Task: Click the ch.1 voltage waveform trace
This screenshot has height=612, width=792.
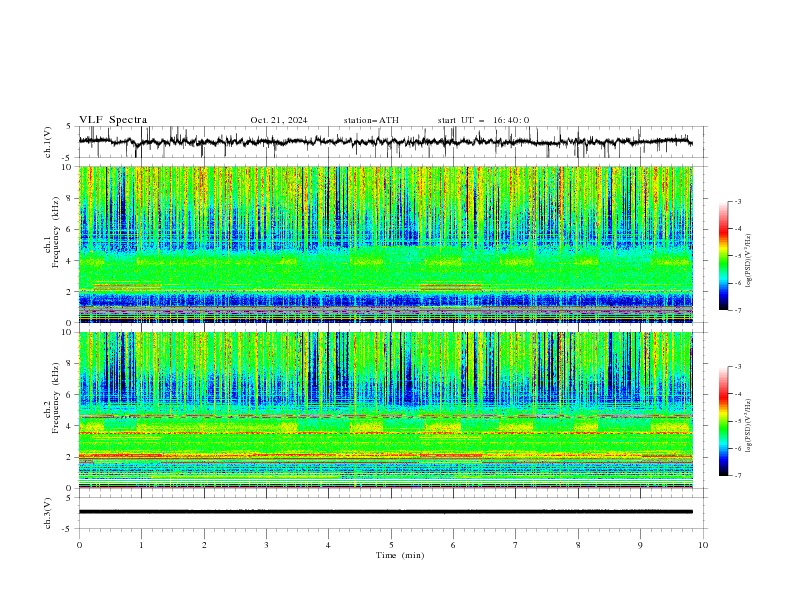Action: pyautogui.click(x=385, y=141)
